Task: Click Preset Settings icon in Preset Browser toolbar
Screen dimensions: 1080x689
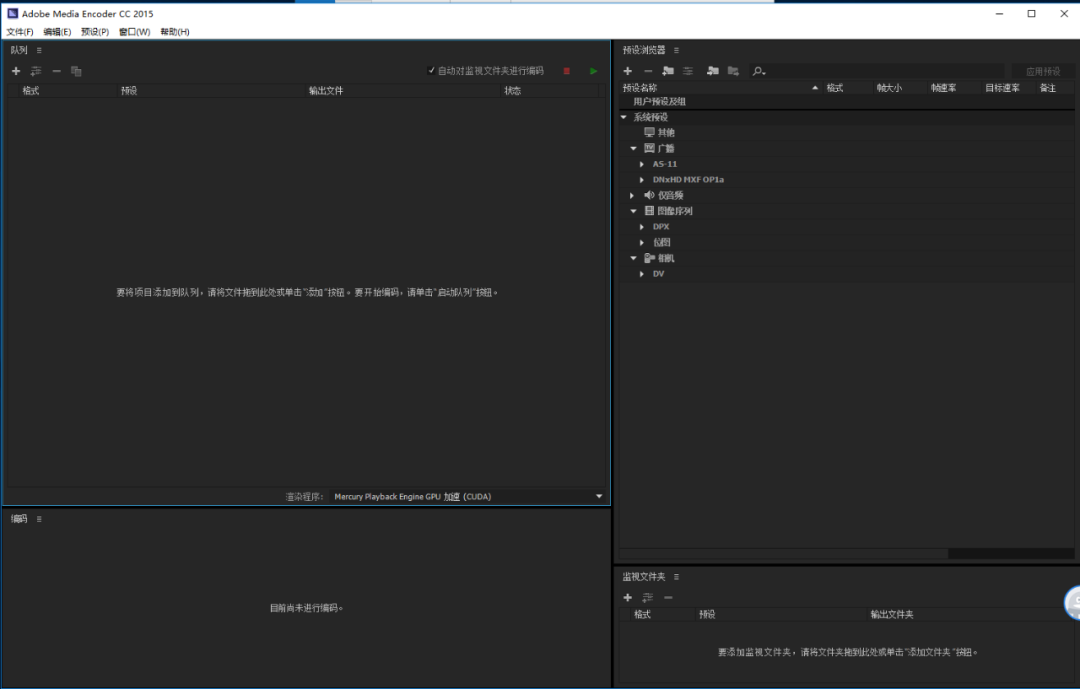Action: [x=688, y=71]
